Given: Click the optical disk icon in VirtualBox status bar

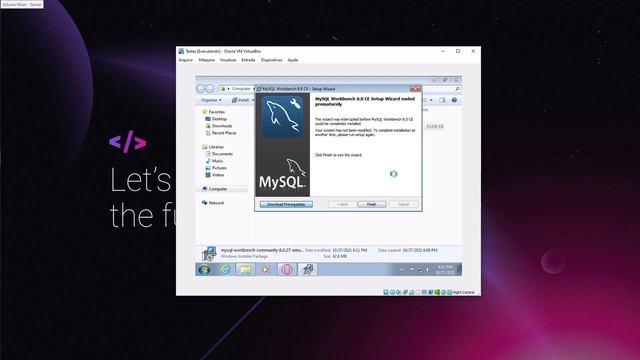Looking at the screenshot, I should pos(392,292).
